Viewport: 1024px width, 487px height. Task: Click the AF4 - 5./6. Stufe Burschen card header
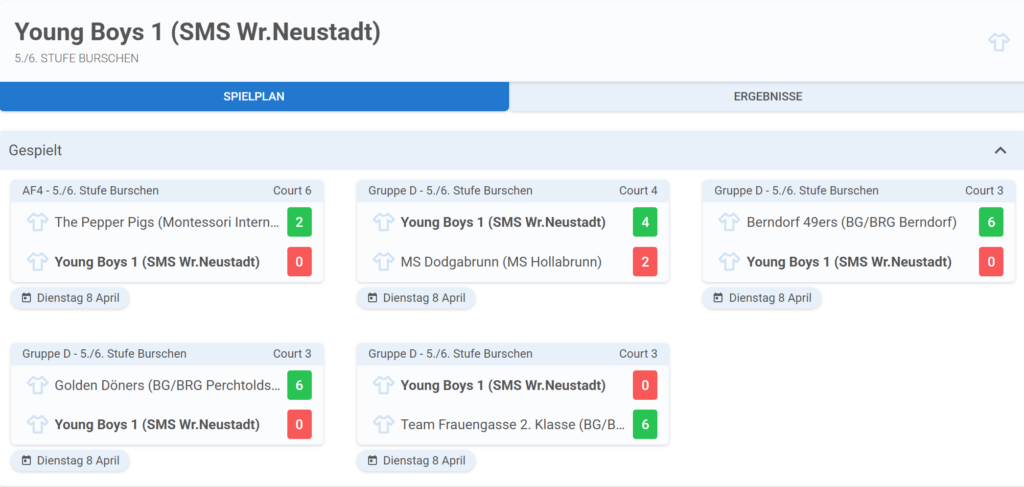(x=167, y=191)
